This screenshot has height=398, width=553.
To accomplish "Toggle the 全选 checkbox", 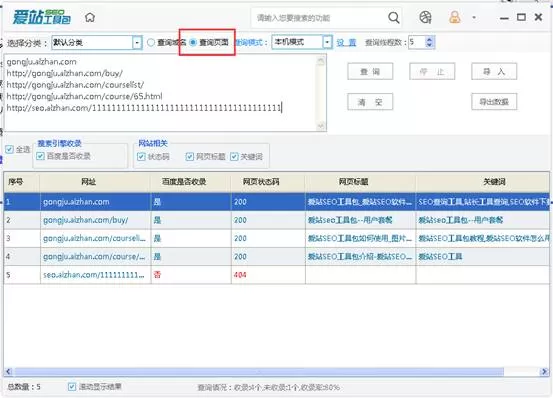I will (9, 149).
